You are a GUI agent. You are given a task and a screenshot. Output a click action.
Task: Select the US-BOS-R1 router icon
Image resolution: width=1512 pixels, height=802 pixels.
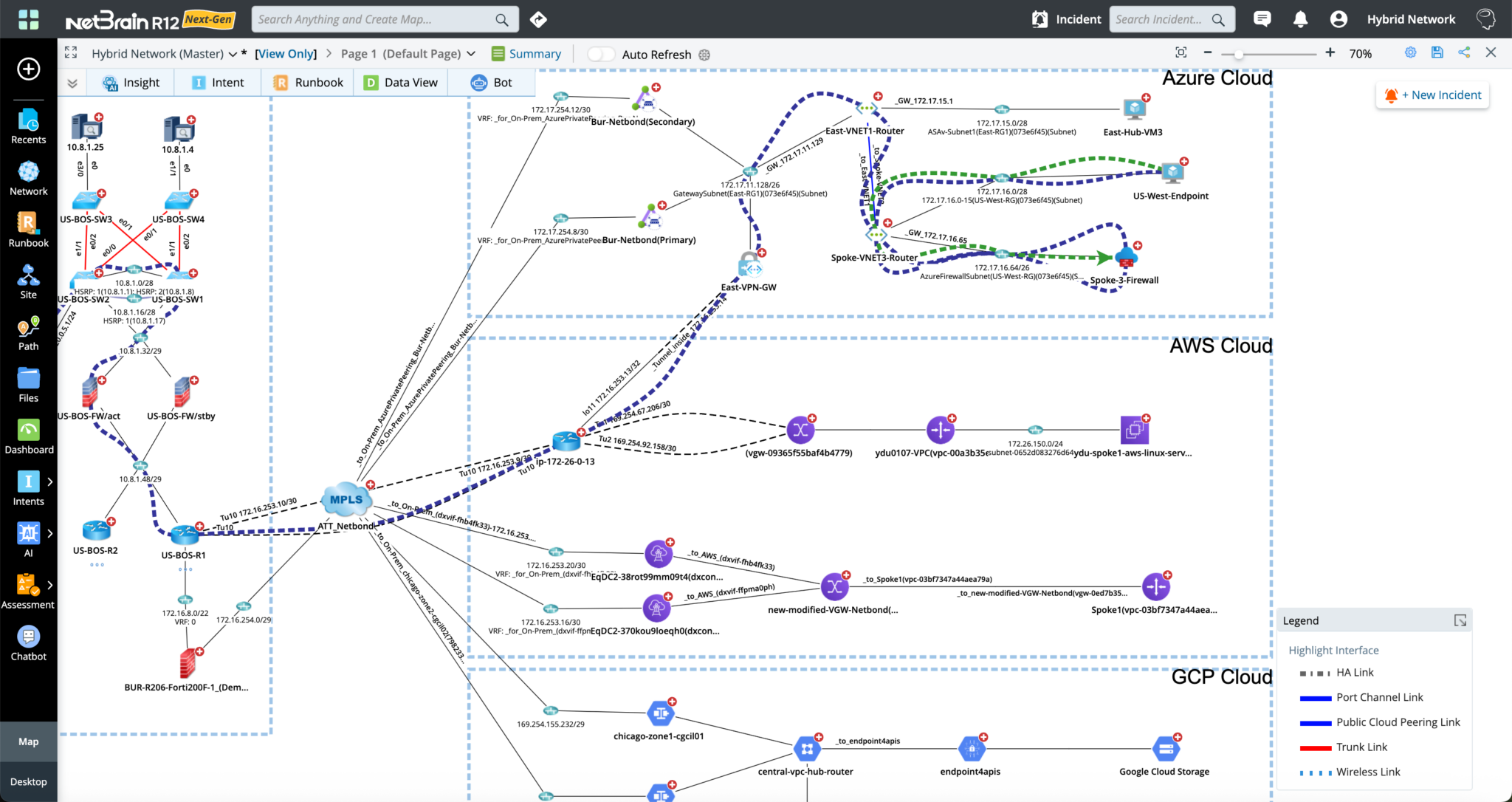tap(185, 535)
